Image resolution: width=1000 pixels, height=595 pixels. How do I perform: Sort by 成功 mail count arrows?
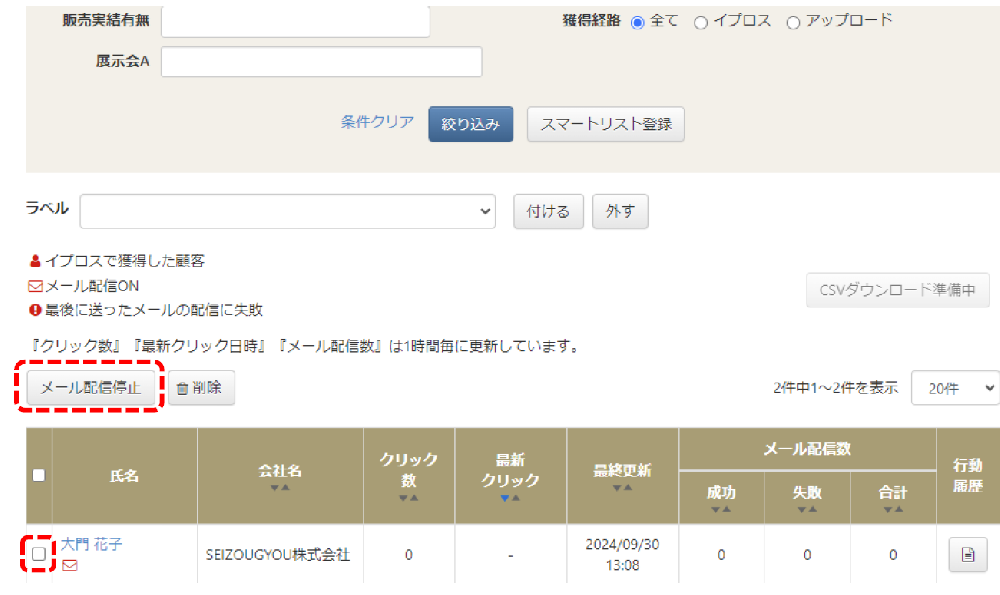[720, 509]
